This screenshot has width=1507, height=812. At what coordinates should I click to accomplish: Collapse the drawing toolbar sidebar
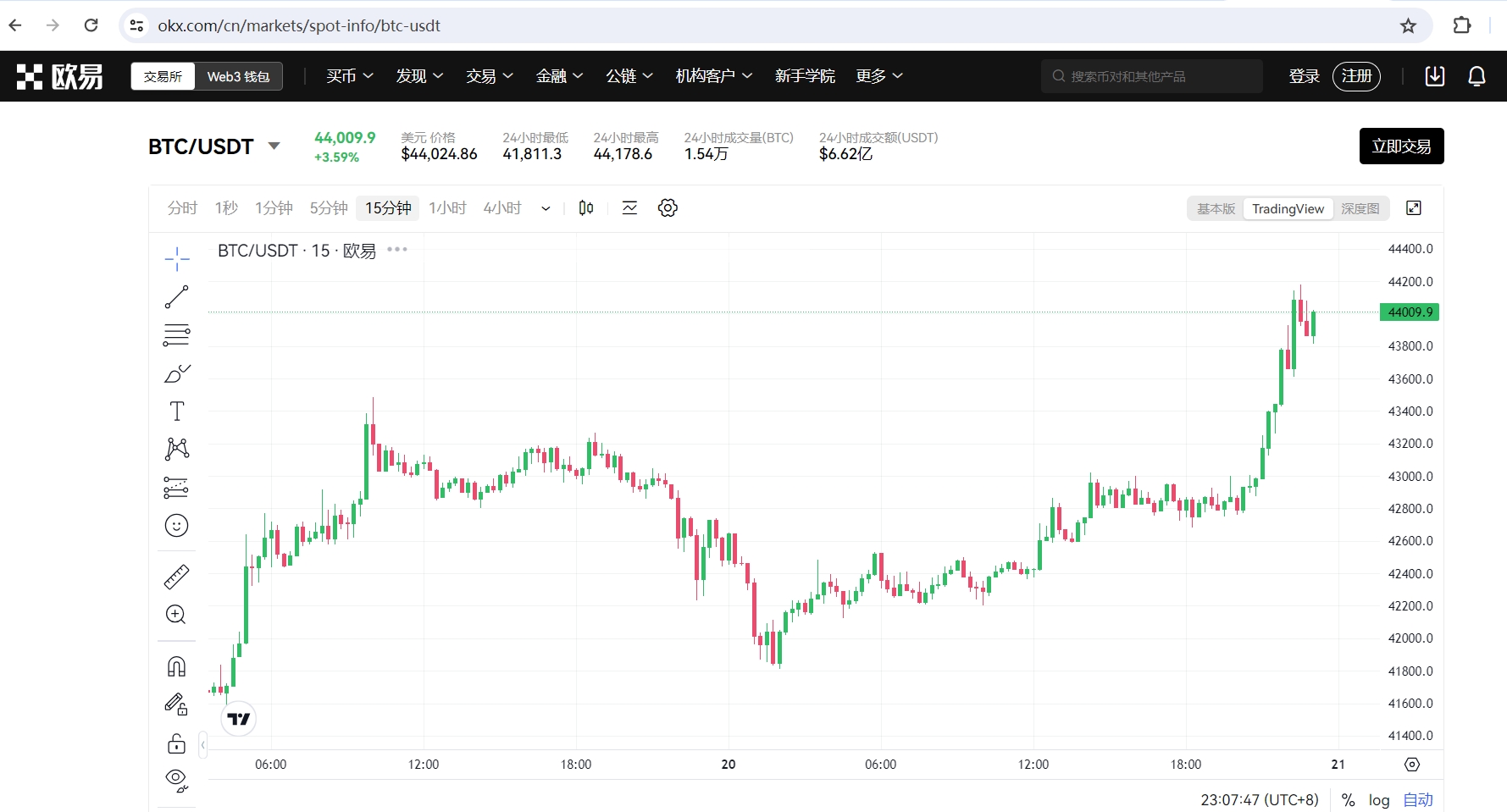pos(202,744)
